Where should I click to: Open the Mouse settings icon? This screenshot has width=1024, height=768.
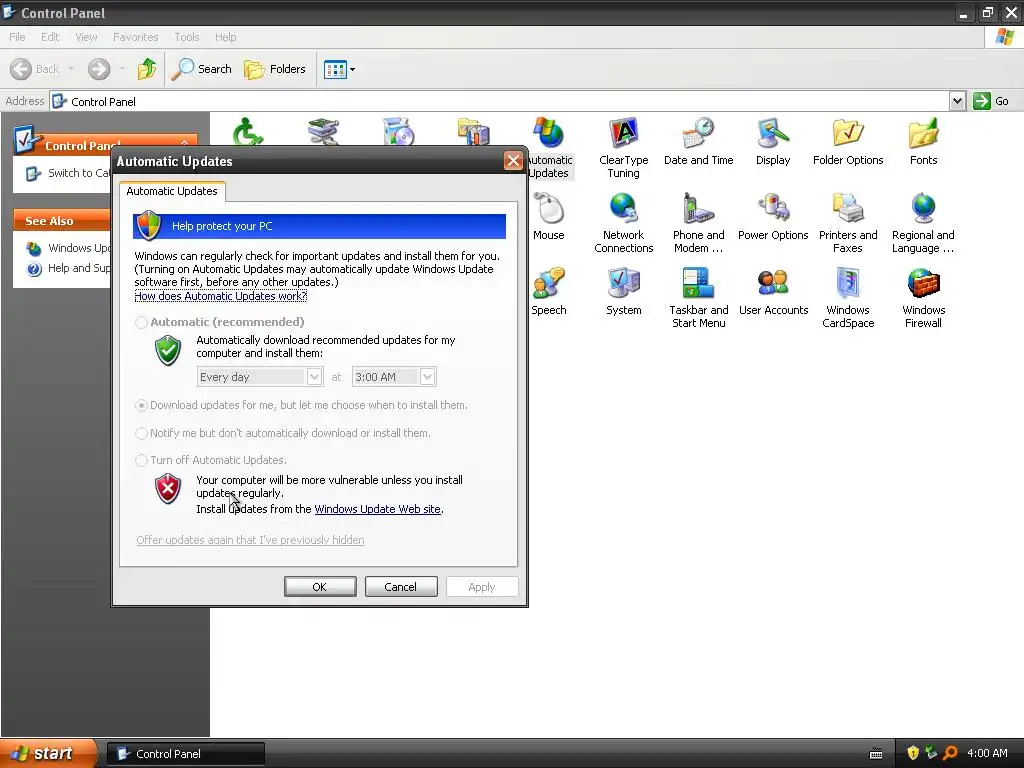[x=549, y=217]
